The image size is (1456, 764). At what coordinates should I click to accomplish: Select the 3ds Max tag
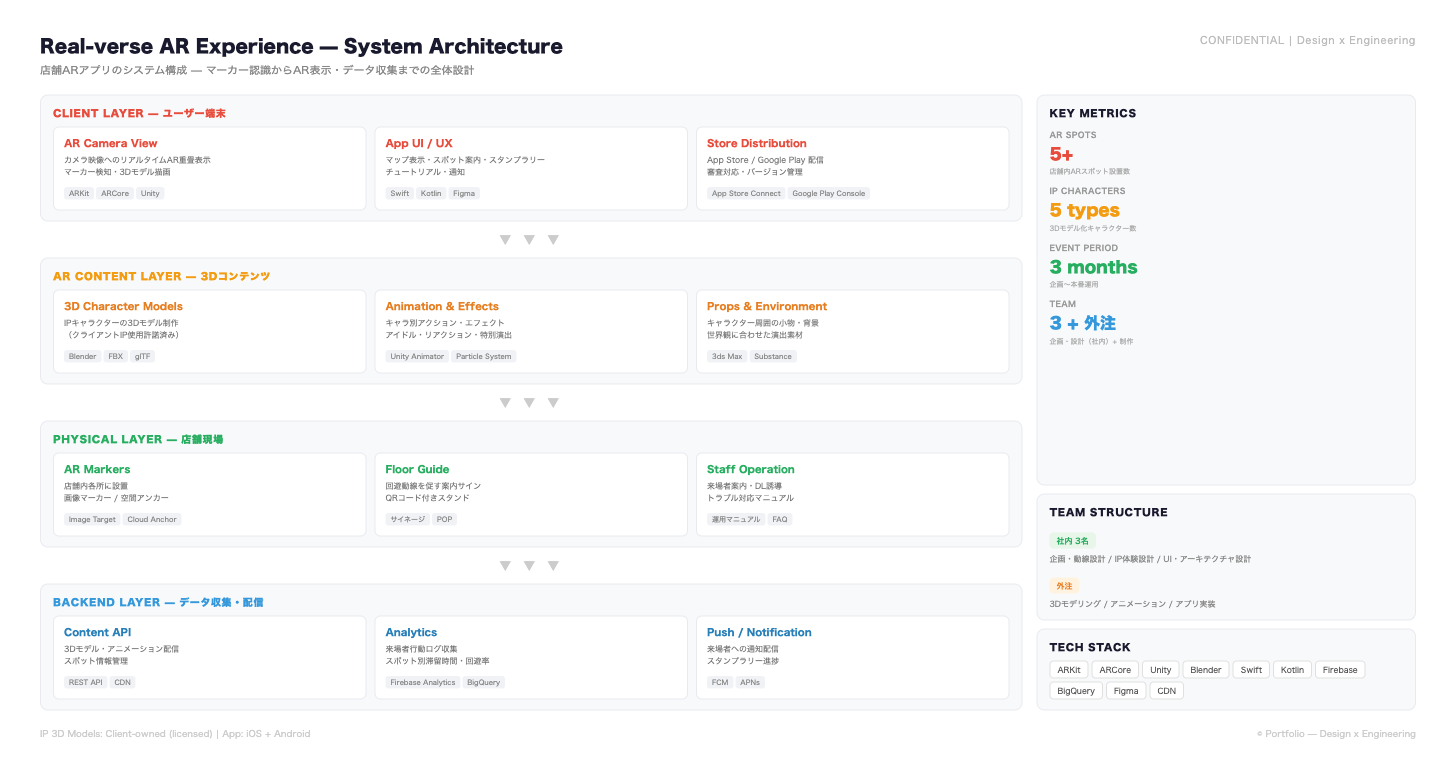pos(725,356)
